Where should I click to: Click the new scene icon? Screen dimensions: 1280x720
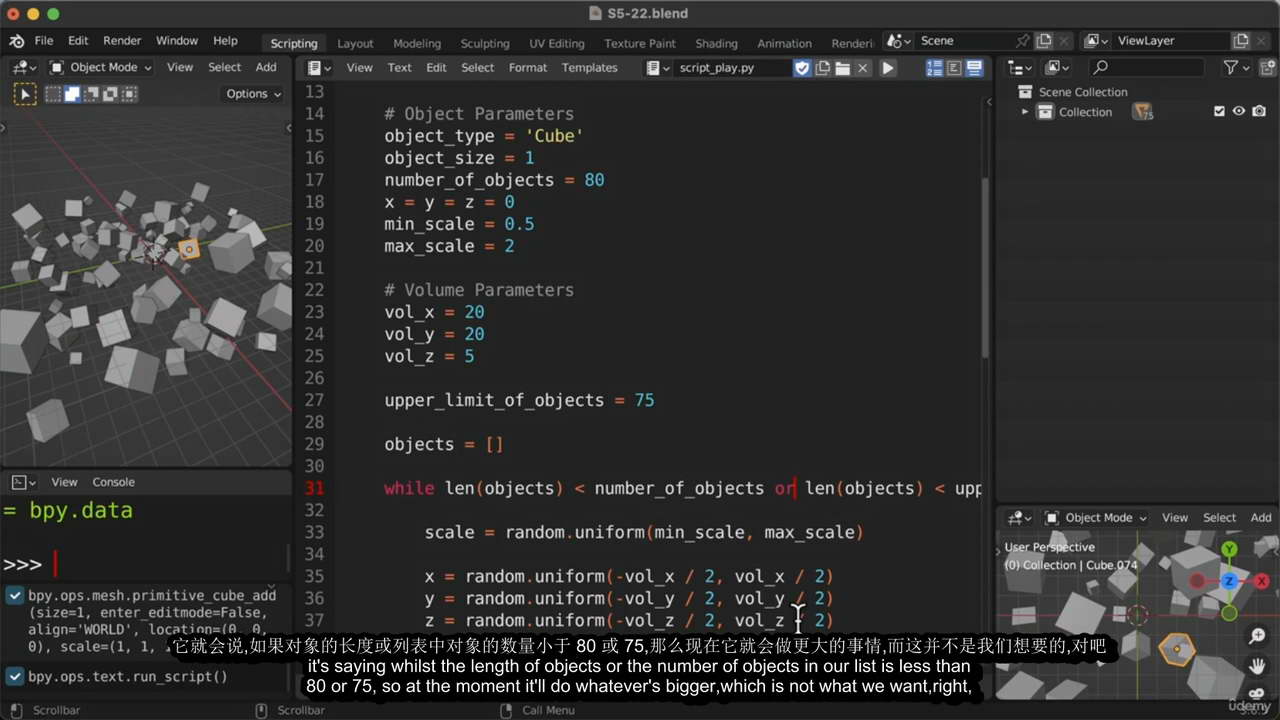(1044, 41)
